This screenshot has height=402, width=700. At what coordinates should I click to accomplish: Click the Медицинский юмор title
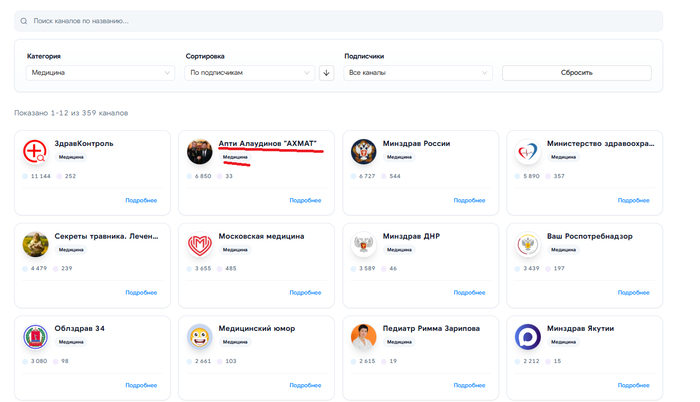257,328
